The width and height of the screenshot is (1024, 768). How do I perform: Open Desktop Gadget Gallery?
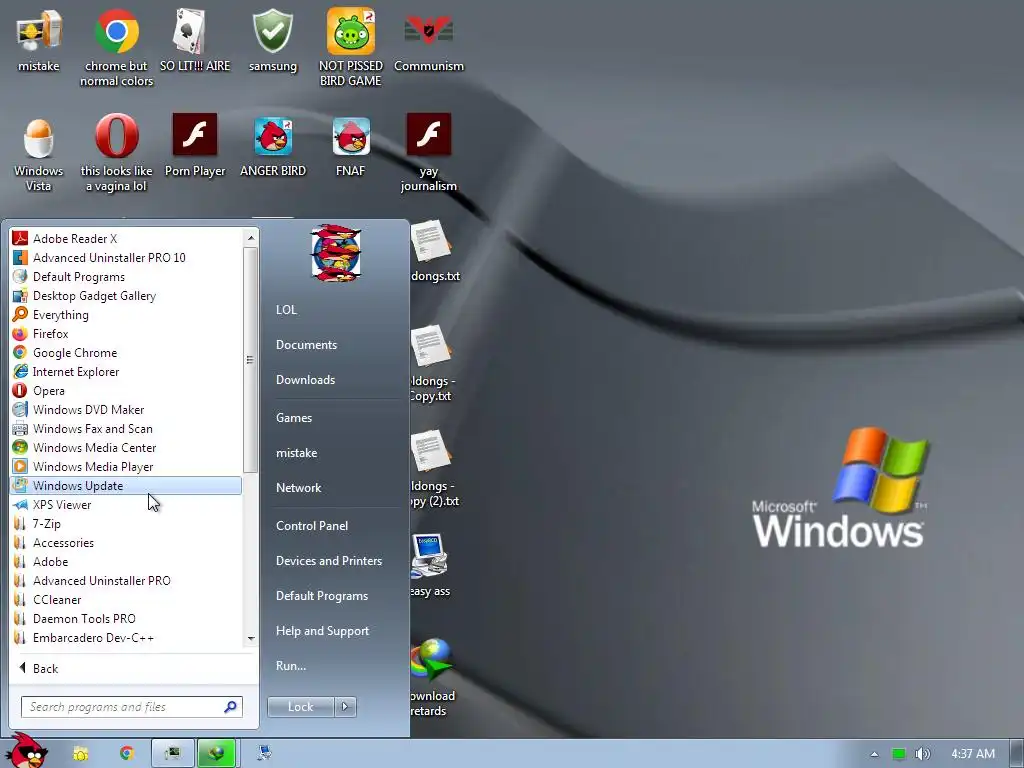(126, 295)
